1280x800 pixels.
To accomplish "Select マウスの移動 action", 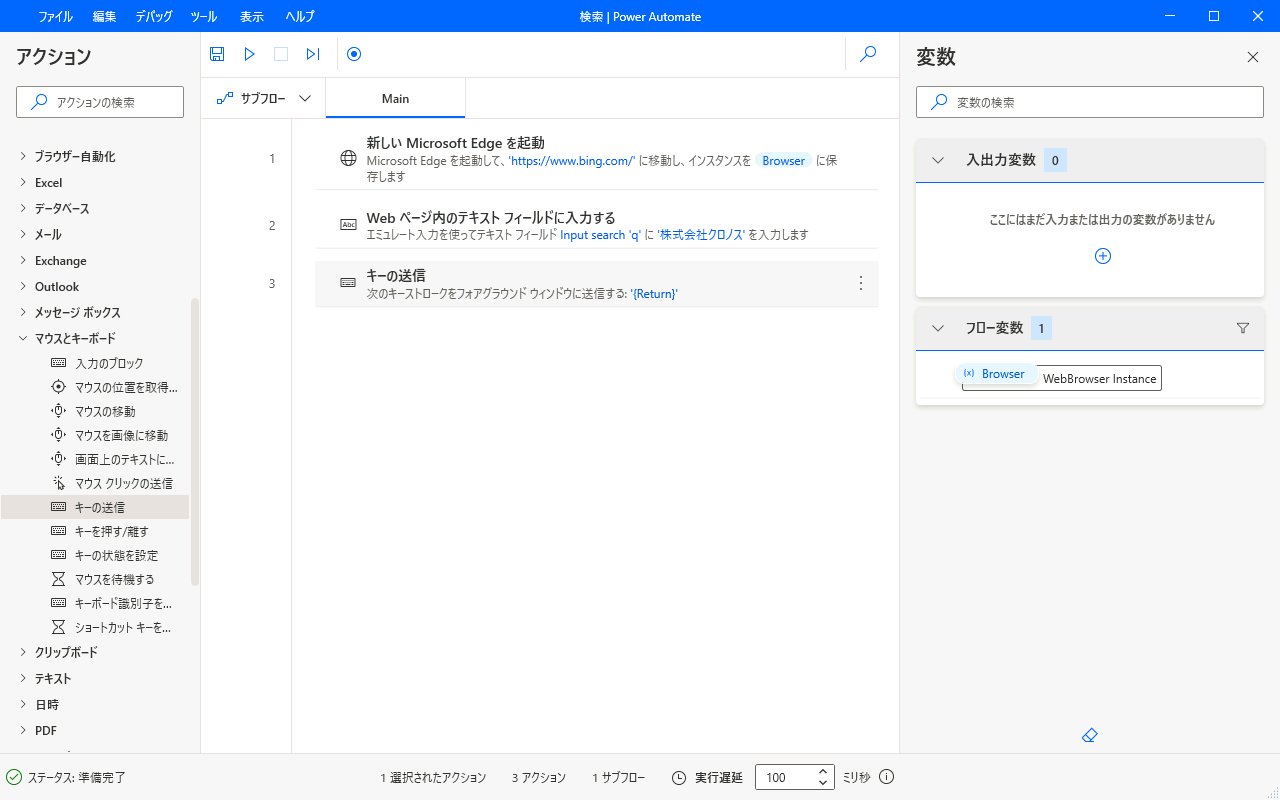I will click(x=95, y=411).
